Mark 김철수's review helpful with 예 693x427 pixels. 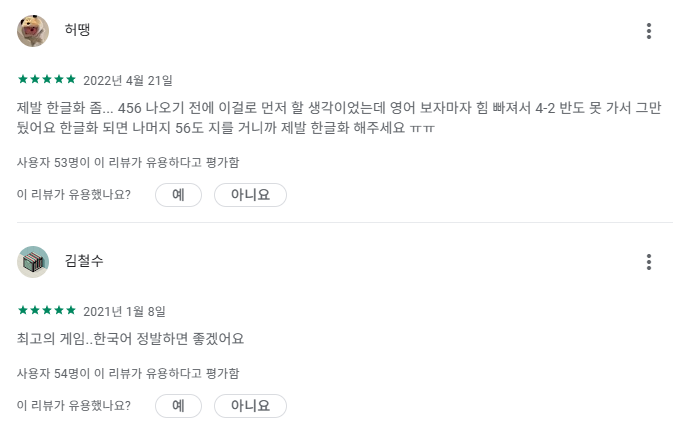tap(178, 405)
